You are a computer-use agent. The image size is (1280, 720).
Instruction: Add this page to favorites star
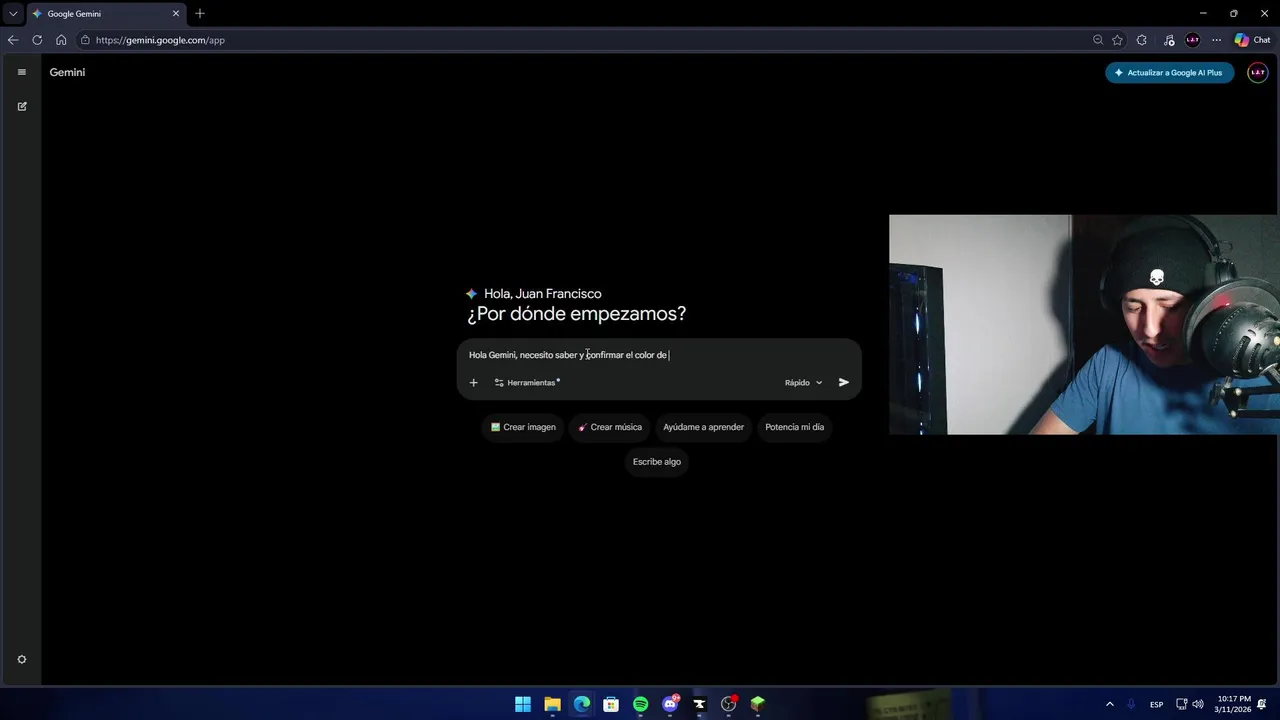1117,40
